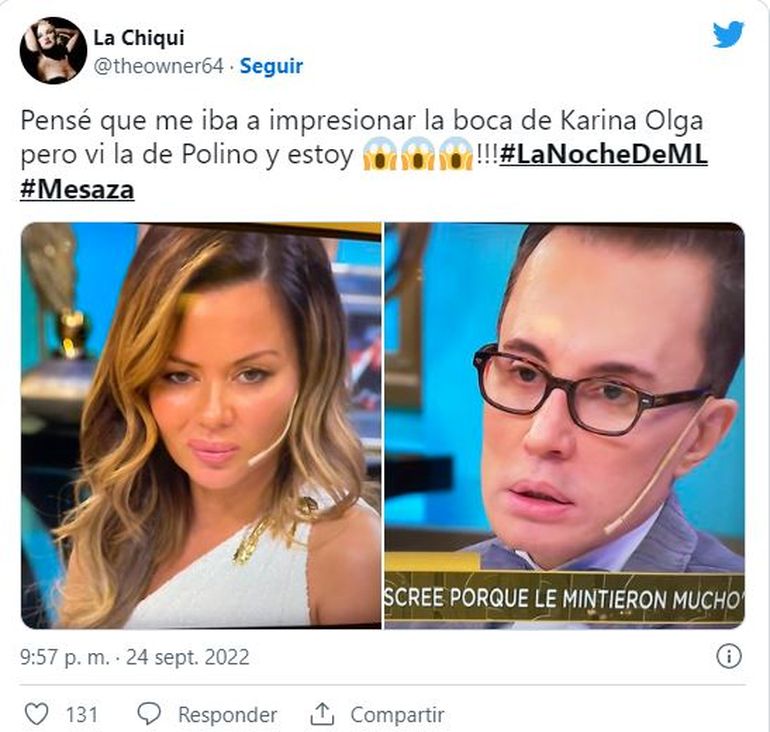Click the 131 likes count
Viewport: 770px width, 732px height.
tap(82, 714)
